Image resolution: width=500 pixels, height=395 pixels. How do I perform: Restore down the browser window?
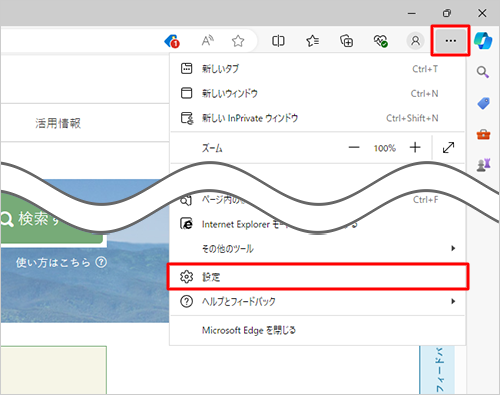coord(447,13)
